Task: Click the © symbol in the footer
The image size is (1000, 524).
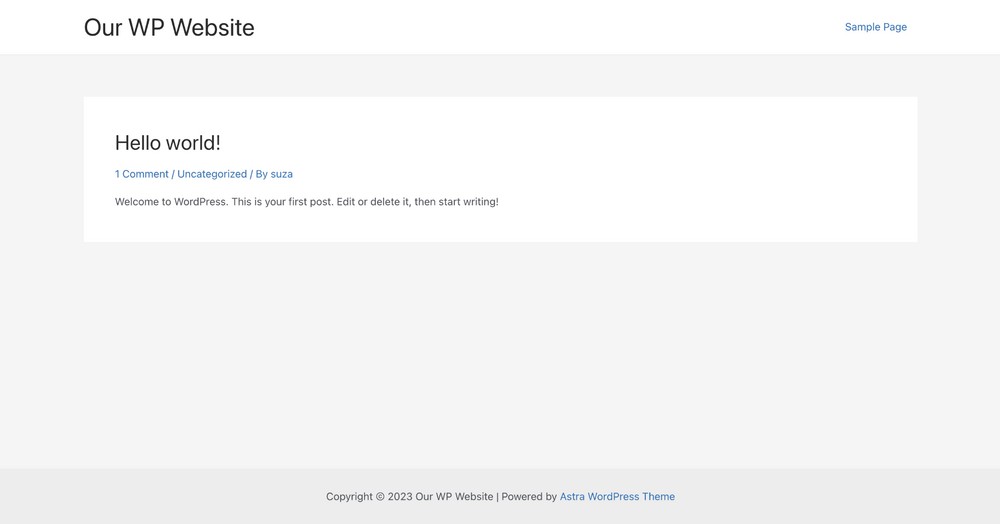Action: tap(380, 497)
